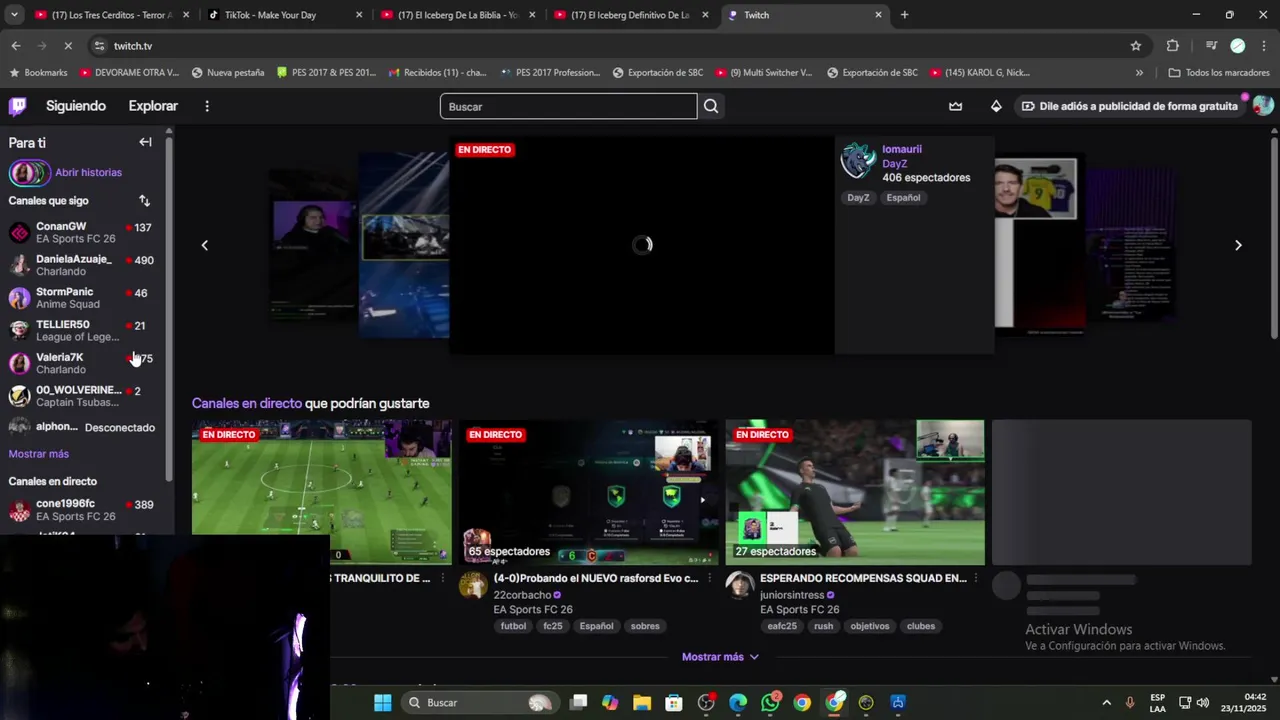
Task: Switch to Los Tres Cerditos tab
Action: (110, 15)
